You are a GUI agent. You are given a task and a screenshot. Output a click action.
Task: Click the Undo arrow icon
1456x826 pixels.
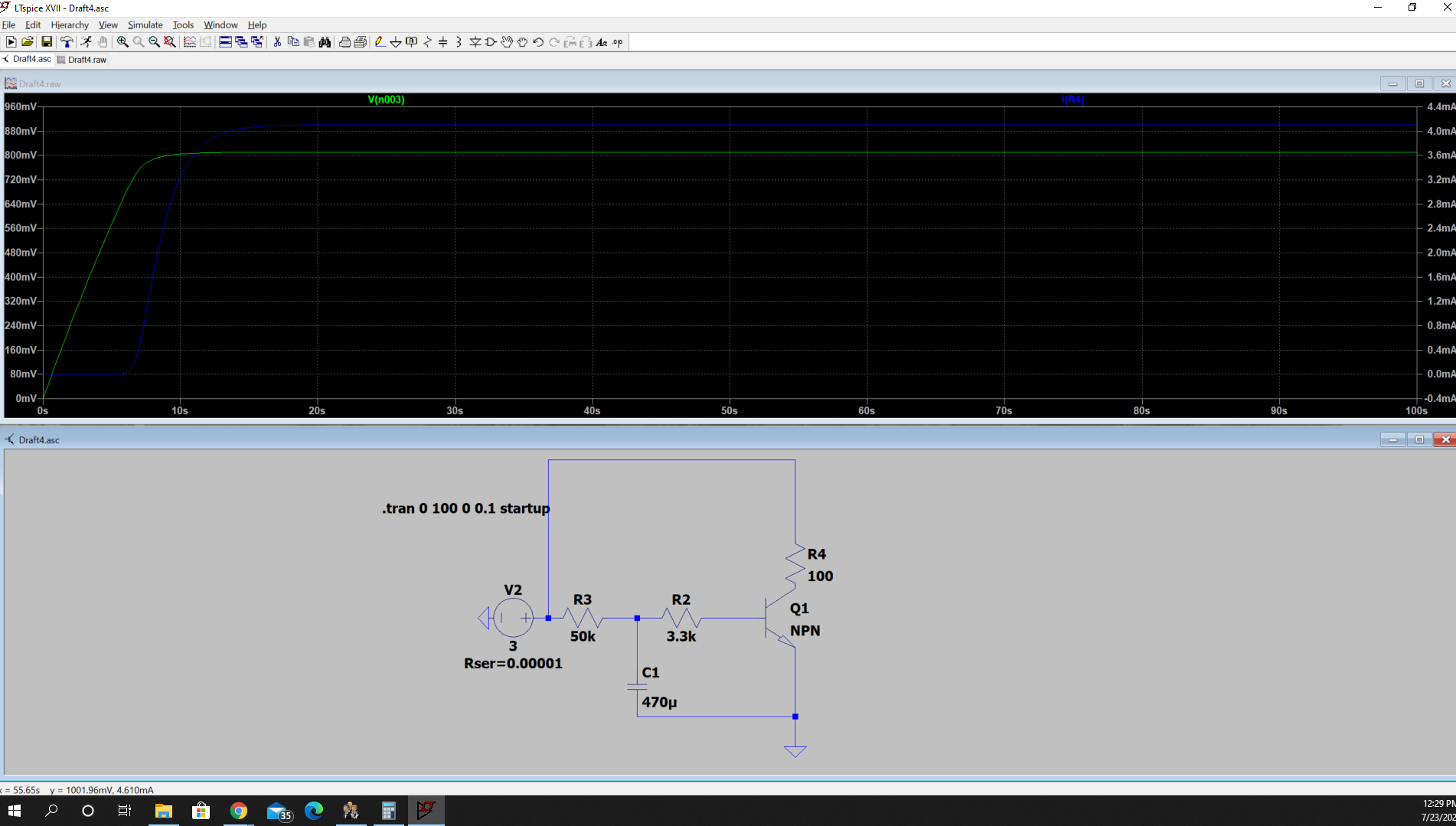[x=538, y=42]
